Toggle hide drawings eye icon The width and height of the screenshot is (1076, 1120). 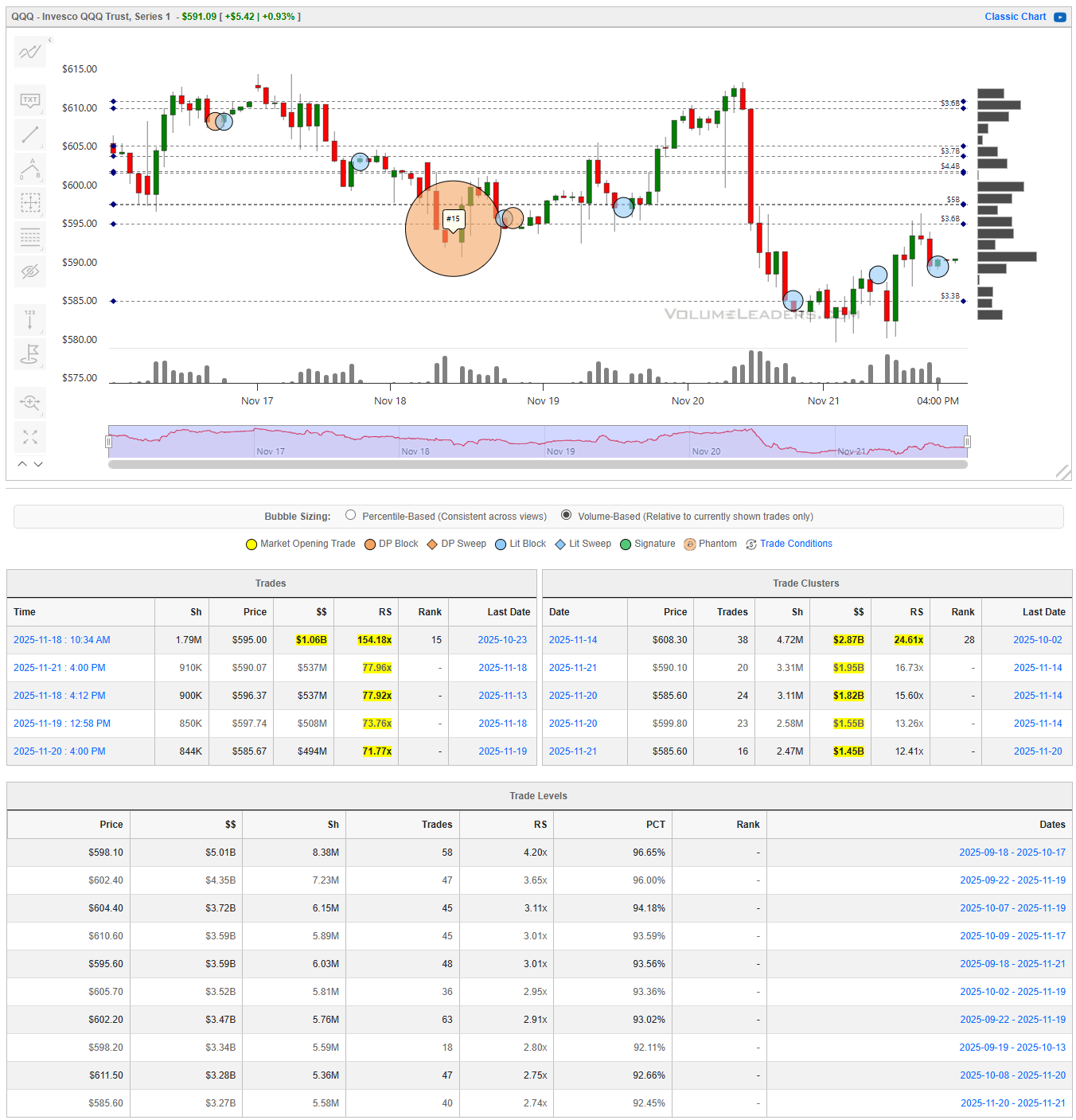pyautogui.click(x=30, y=271)
